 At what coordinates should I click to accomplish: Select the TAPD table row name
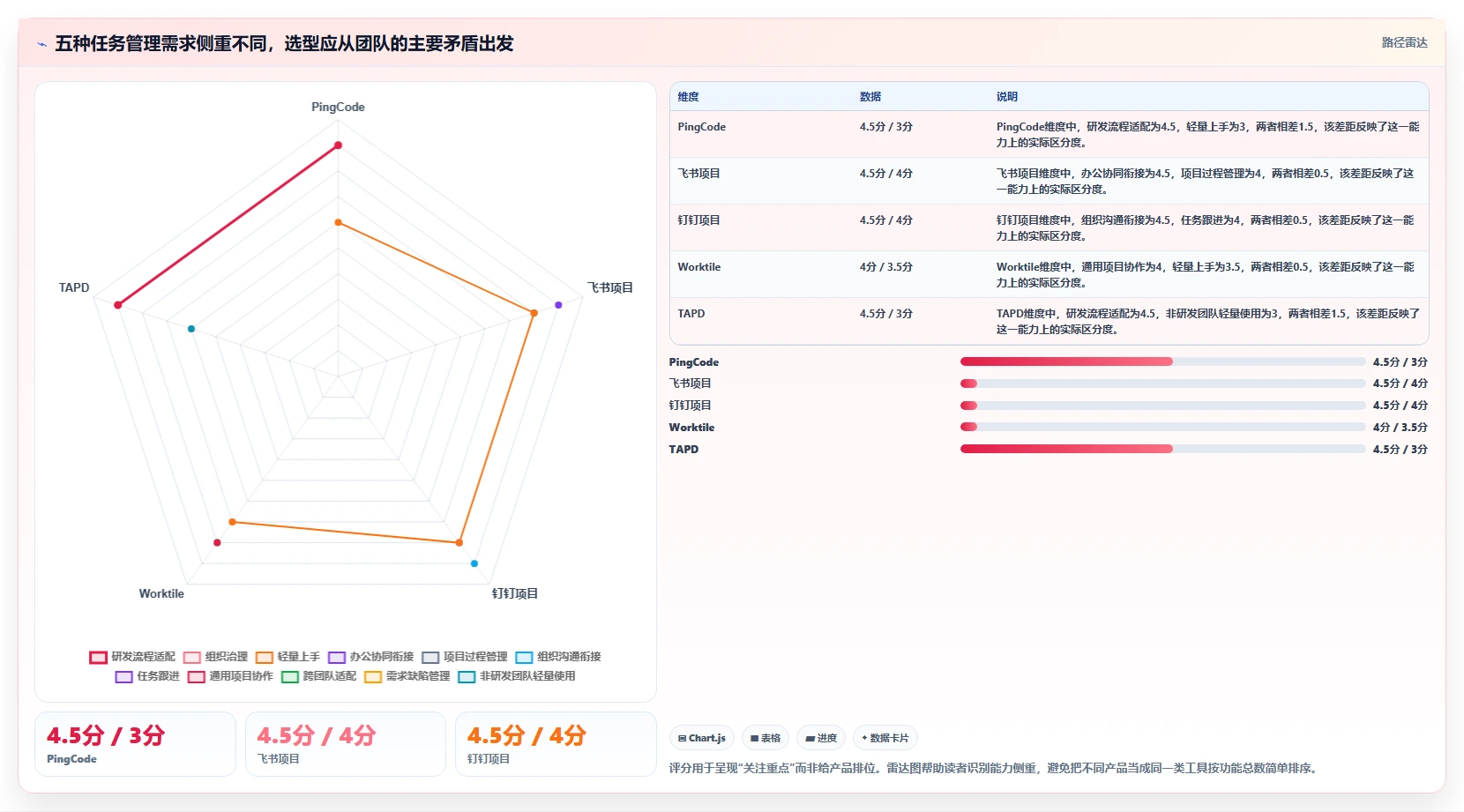pos(691,314)
